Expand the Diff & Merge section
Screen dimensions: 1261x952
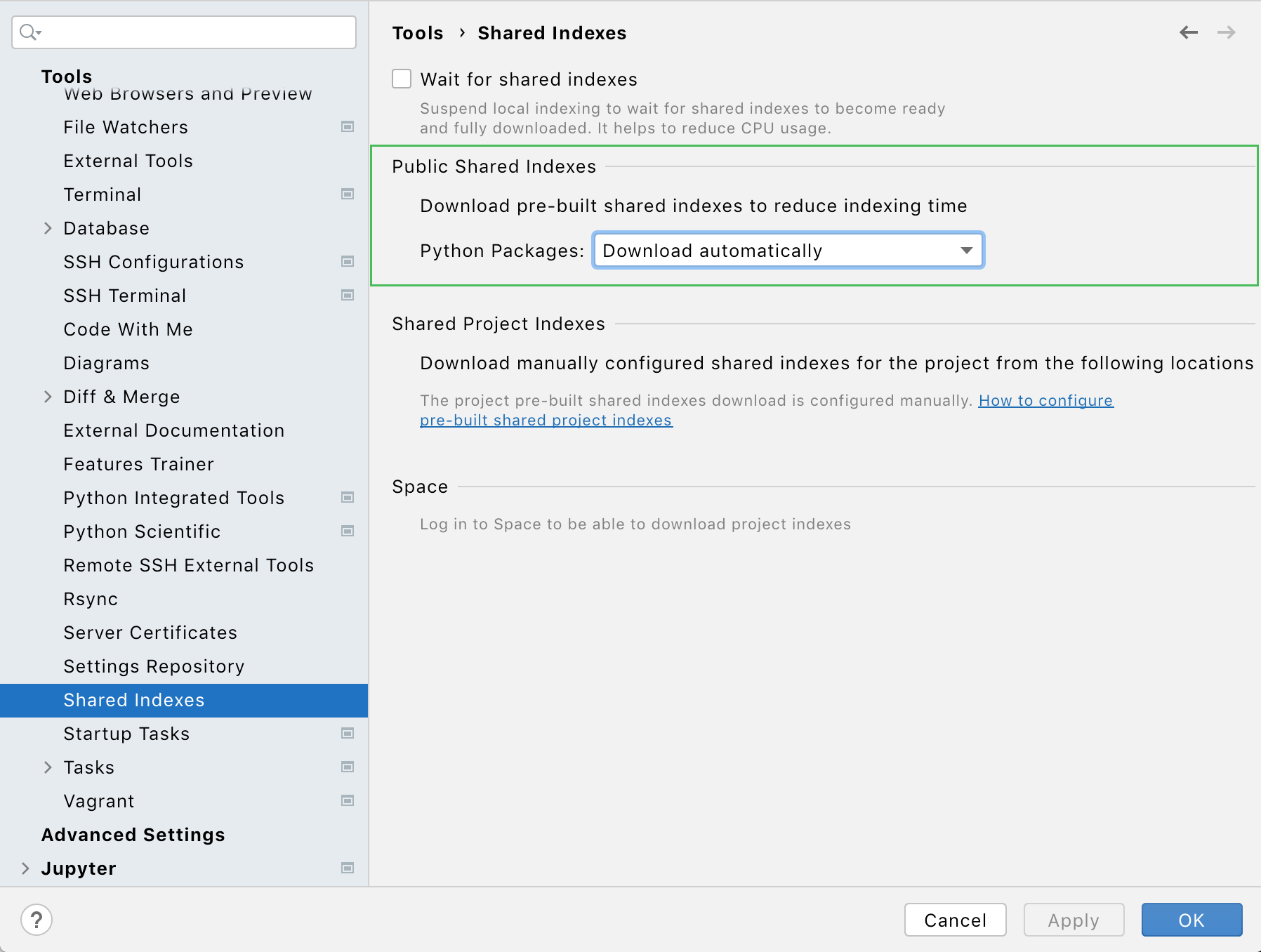(x=48, y=397)
